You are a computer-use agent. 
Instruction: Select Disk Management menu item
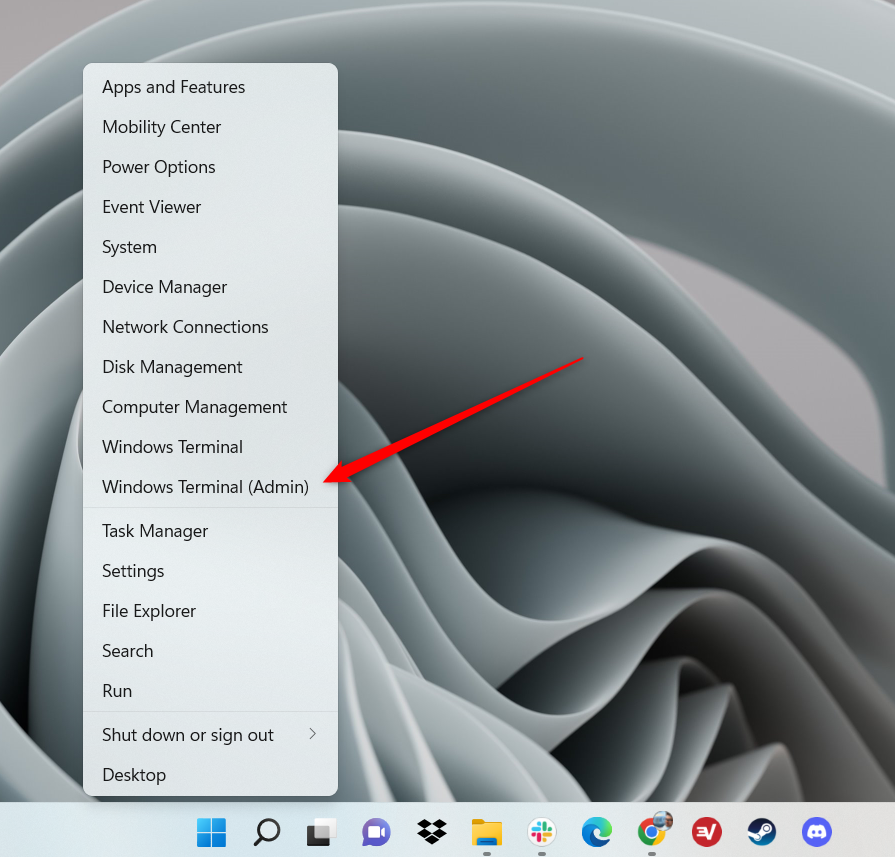point(172,367)
